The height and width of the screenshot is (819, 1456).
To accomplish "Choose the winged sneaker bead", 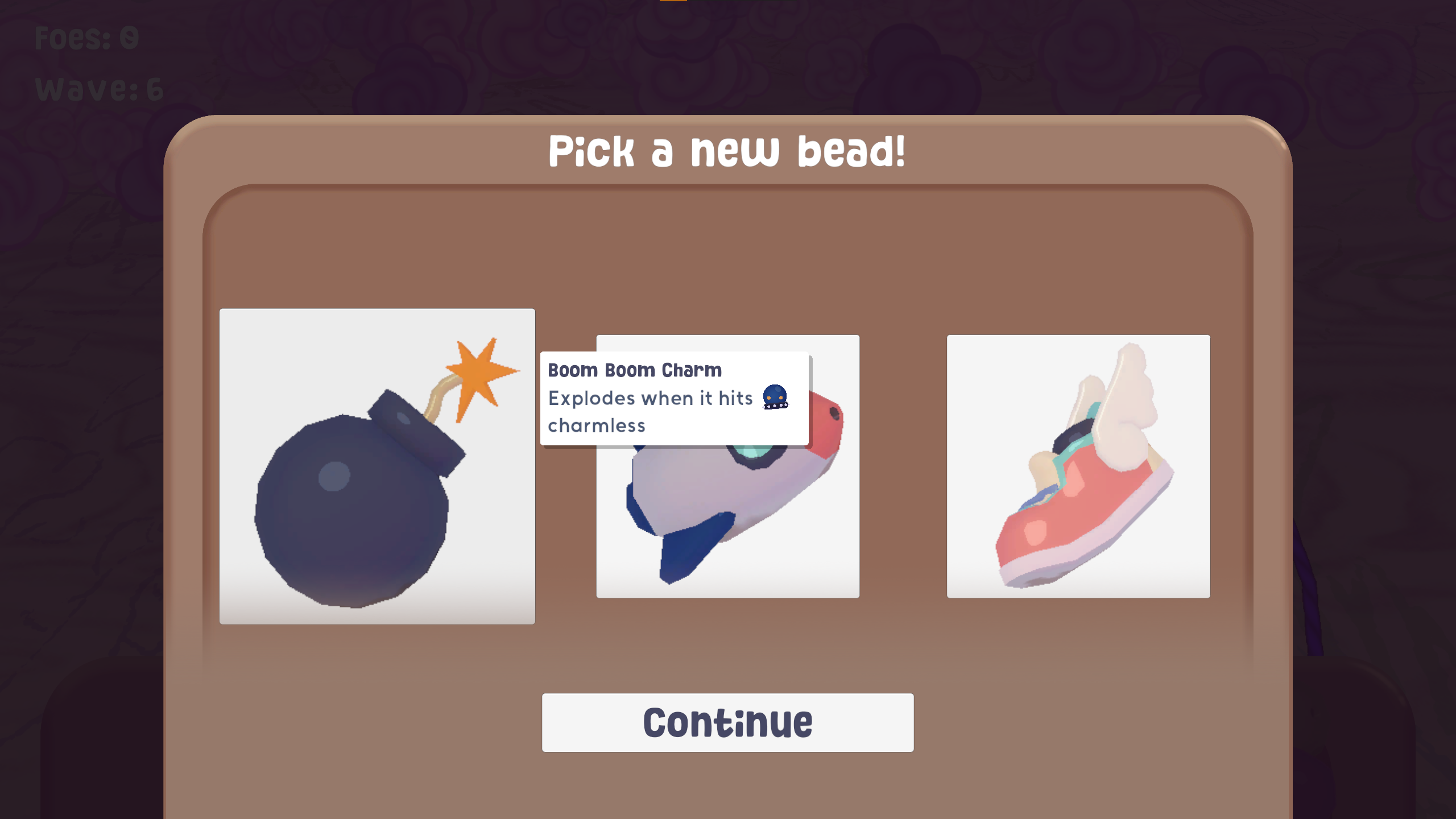I will pyautogui.click(x=1078, y=466).
